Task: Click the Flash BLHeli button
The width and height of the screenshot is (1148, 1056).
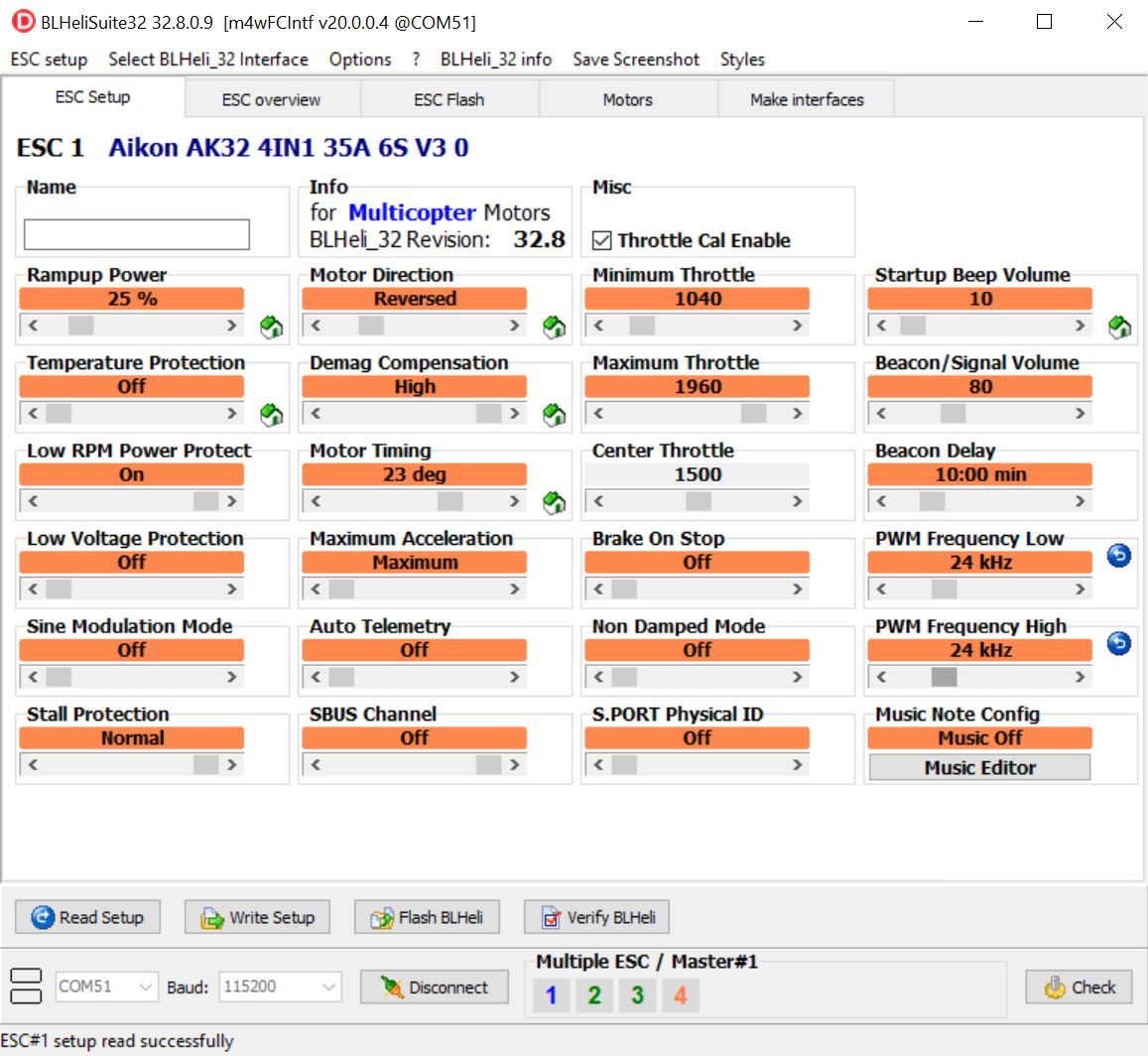Action: (x=428, y=917)
